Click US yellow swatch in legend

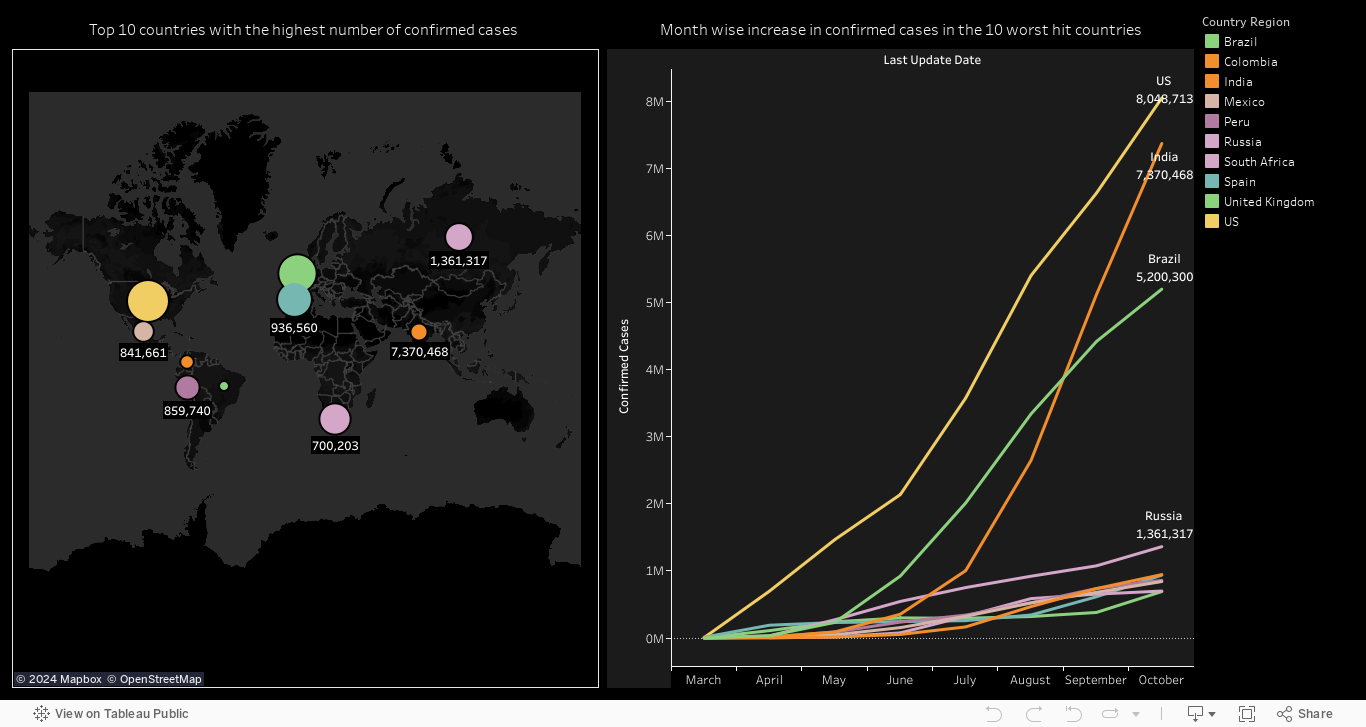(x=1212, y=222)
